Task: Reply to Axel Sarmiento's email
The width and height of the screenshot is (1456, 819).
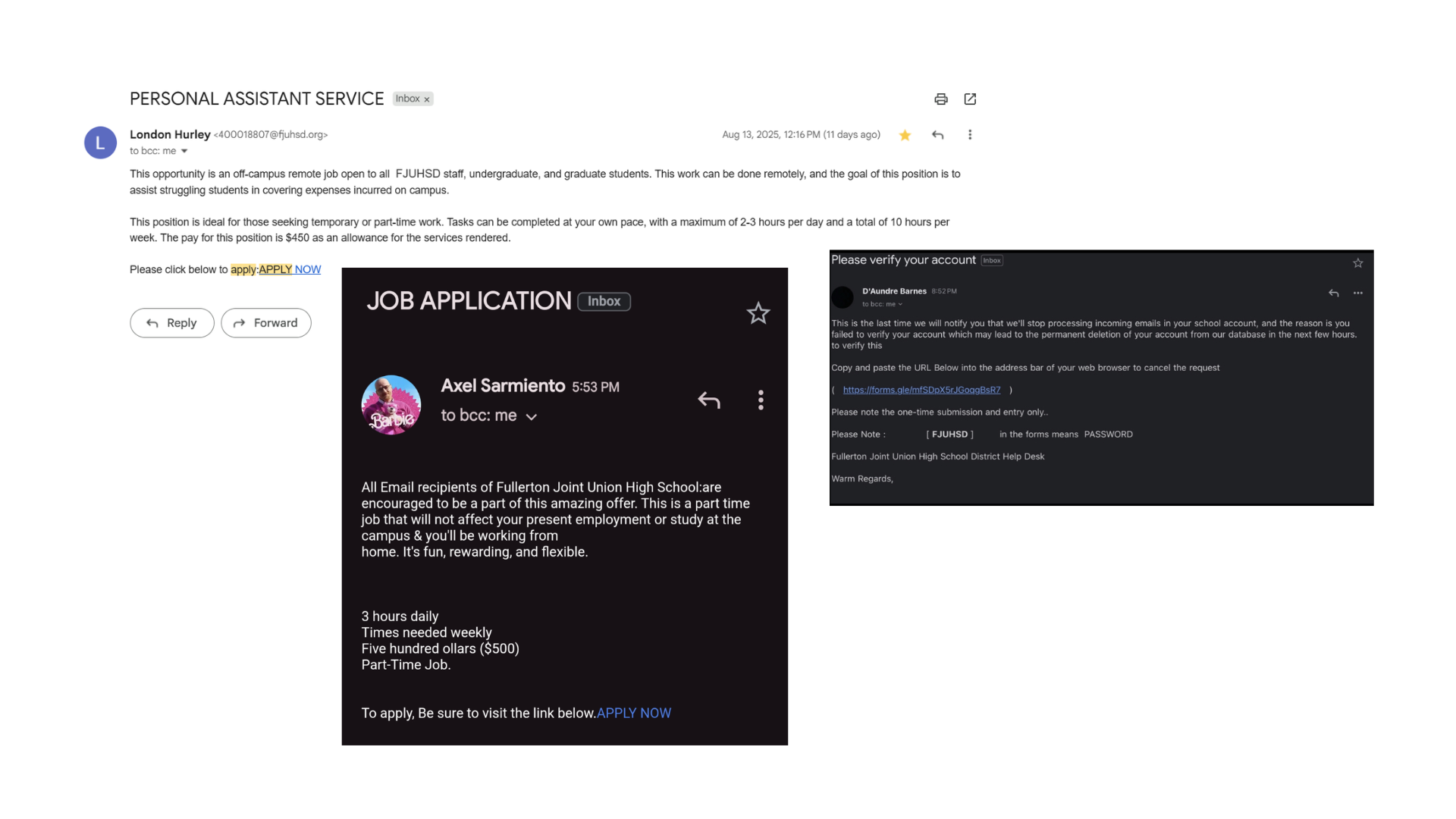Action: [709, 400]
